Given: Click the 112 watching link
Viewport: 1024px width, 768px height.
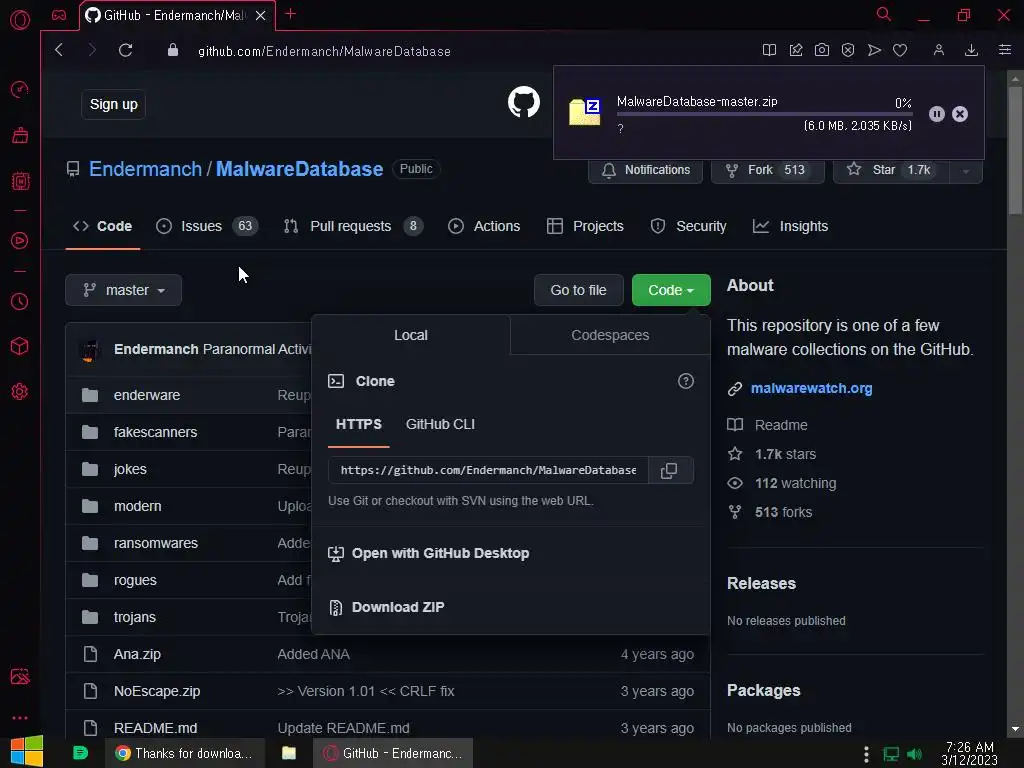Looking at the screenshot, I should pyautogui.click(x=795, y=484).
